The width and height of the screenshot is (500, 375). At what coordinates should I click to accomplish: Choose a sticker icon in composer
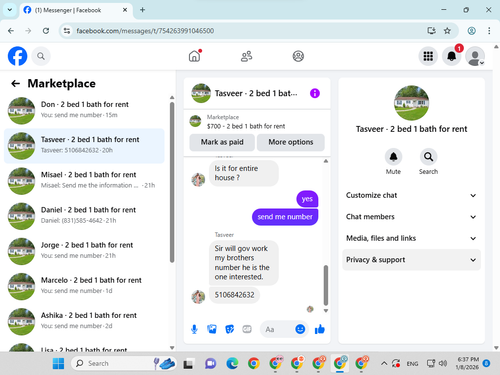(230, 329)
